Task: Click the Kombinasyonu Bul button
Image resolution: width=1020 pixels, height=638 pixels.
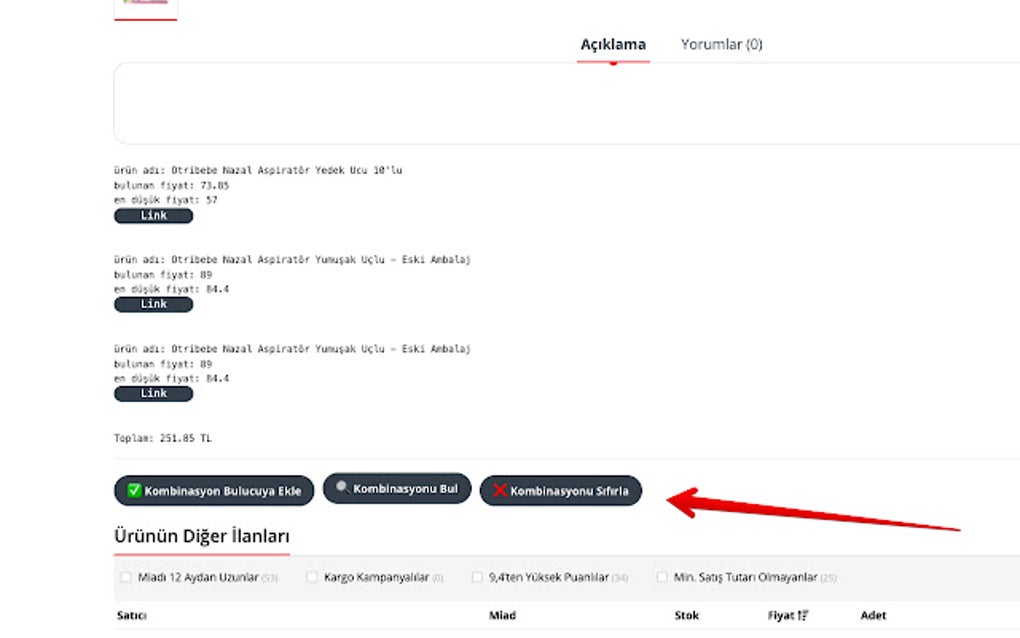Action: coord(397,488)
